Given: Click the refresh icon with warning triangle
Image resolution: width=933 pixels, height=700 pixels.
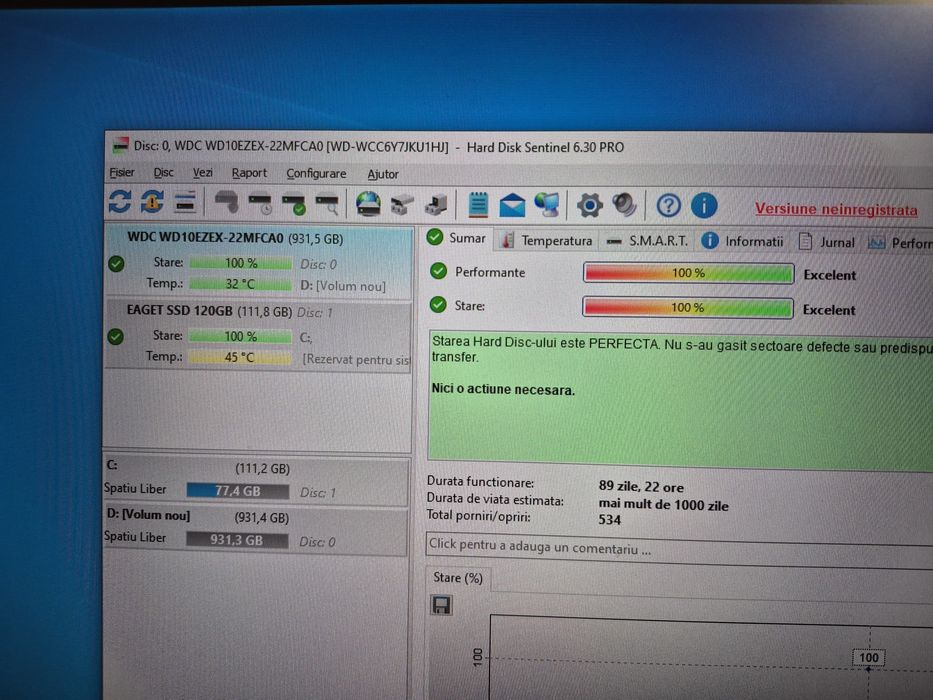Looking at the screenshot, I should point(152,202).
